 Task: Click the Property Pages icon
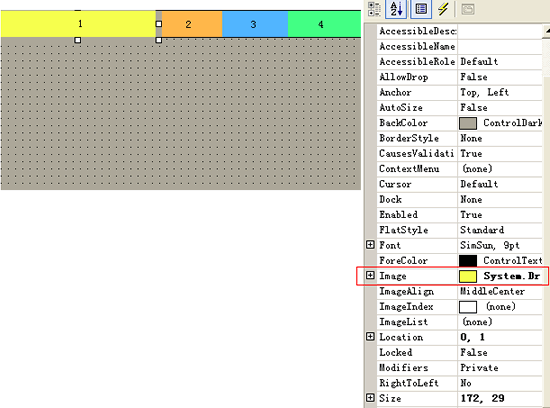coord(468,9)
